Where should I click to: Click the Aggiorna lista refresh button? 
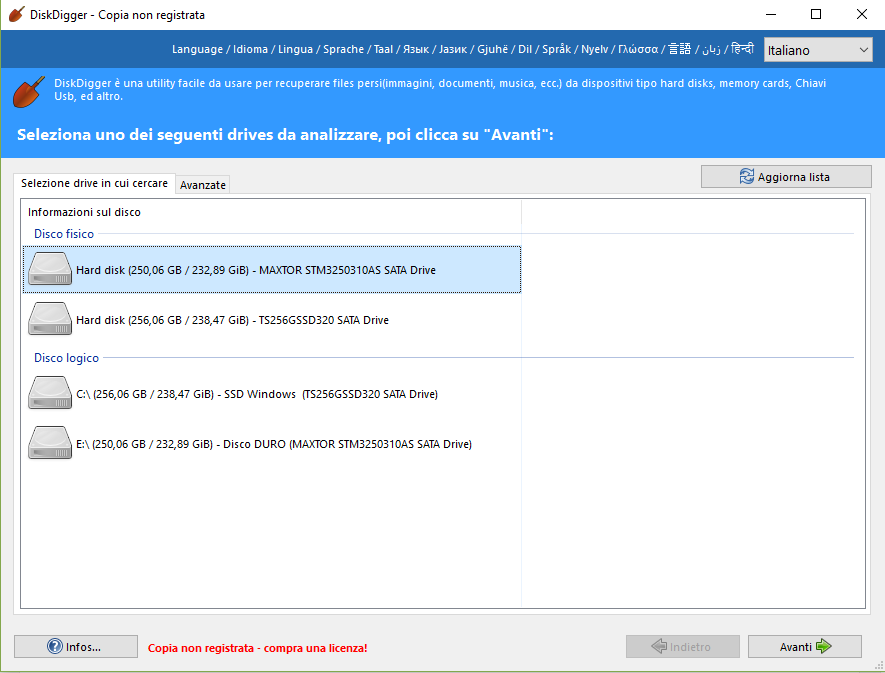786,177
